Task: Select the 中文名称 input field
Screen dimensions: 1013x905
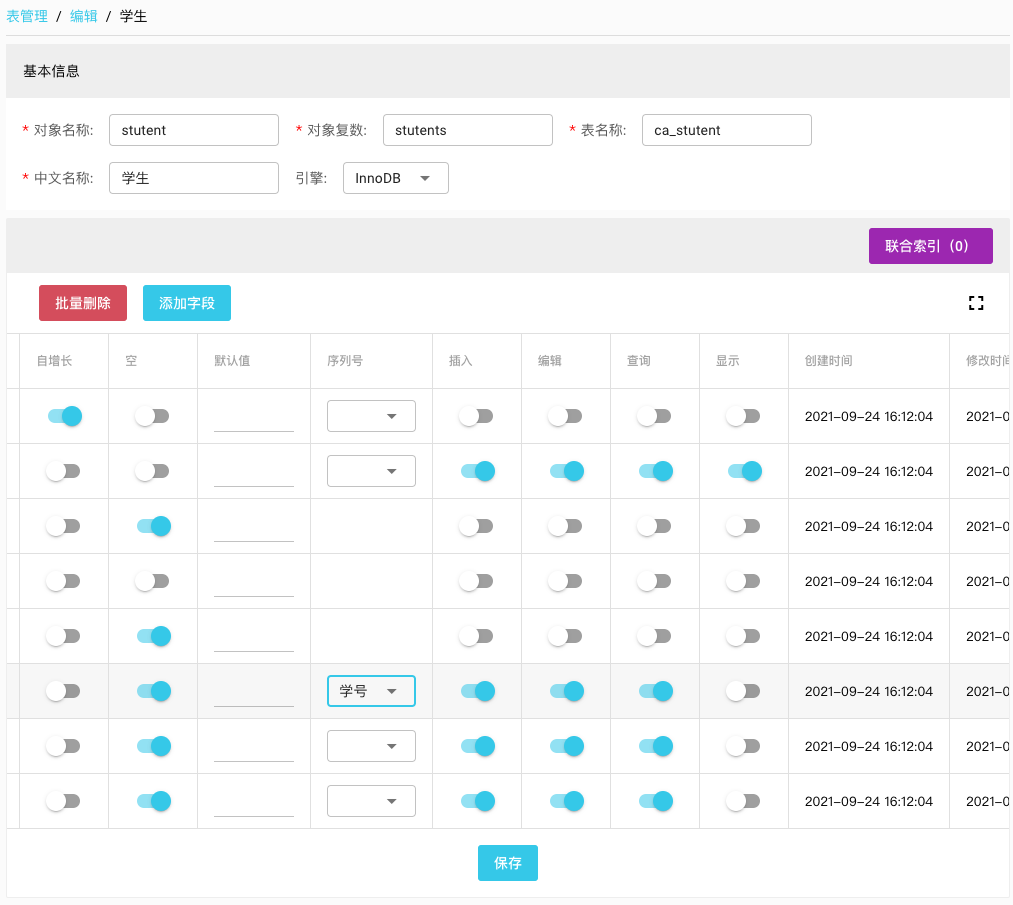Action: (x=193, y=178)
